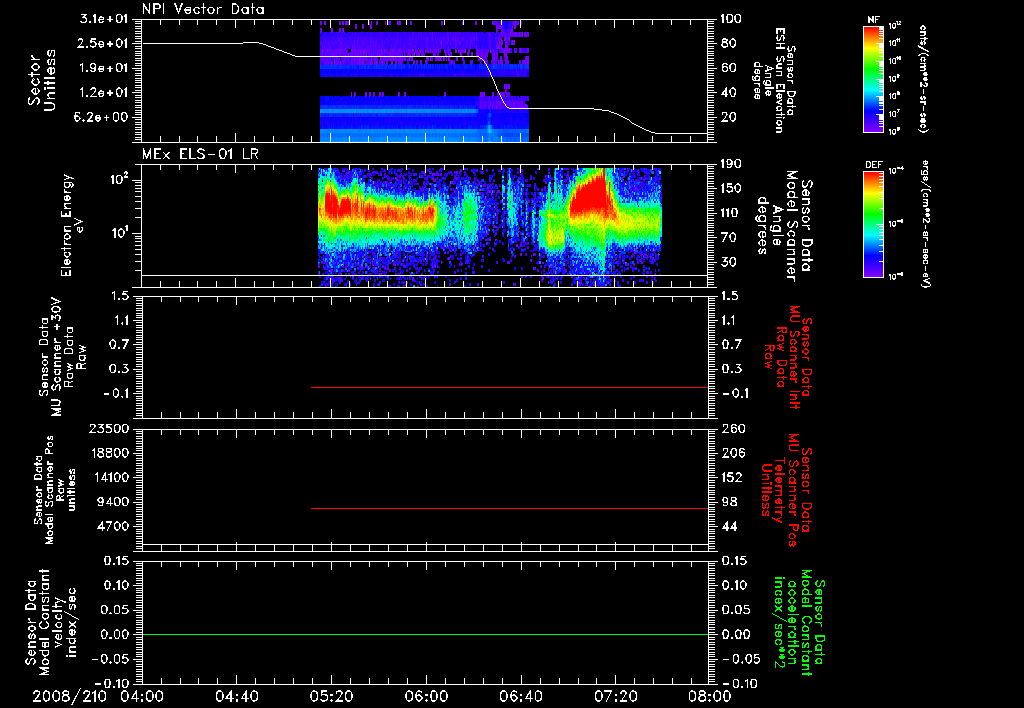
Task: Click the green velocity line in bottom panel
Action: 425,634
